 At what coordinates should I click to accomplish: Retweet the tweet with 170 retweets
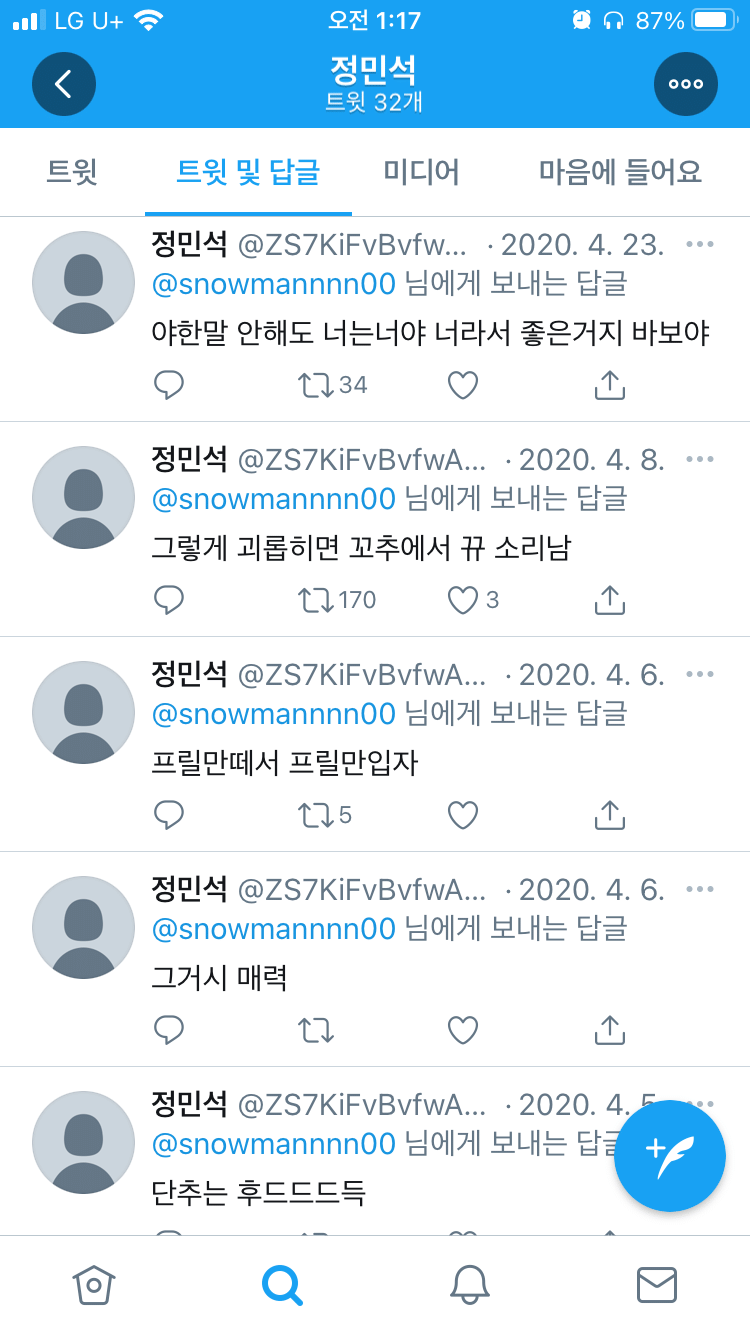[316, 600]
